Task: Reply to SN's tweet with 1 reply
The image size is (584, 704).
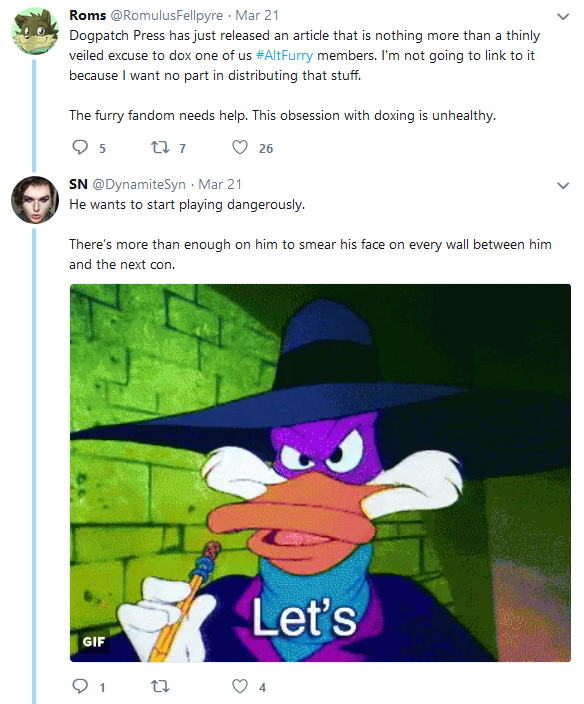Action: pyautogui.click(x=80, y=686)
